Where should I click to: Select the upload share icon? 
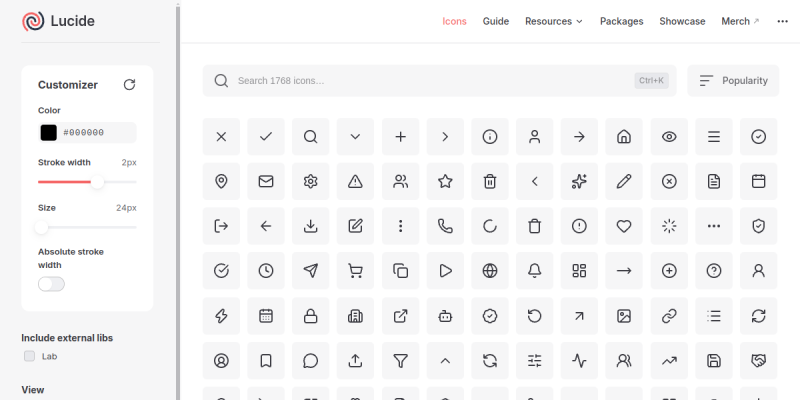coord(355,361)
